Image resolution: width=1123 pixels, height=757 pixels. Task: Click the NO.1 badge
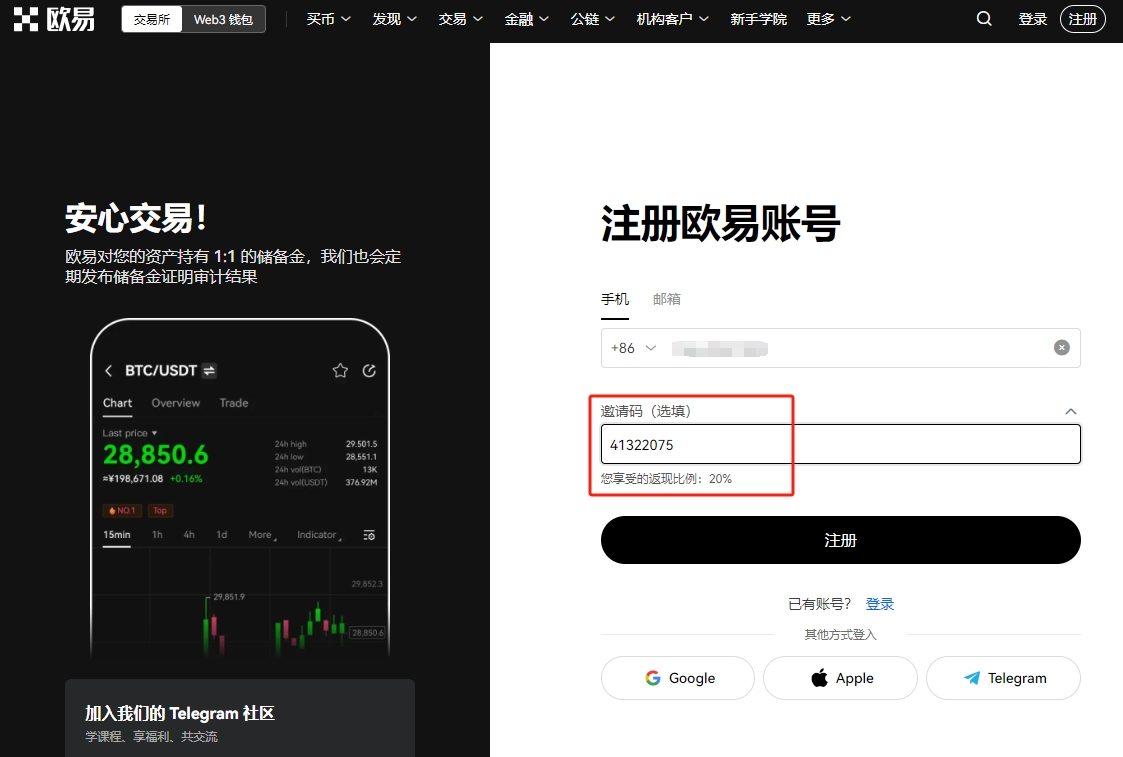pyautogui.click(x=122, y=511)
